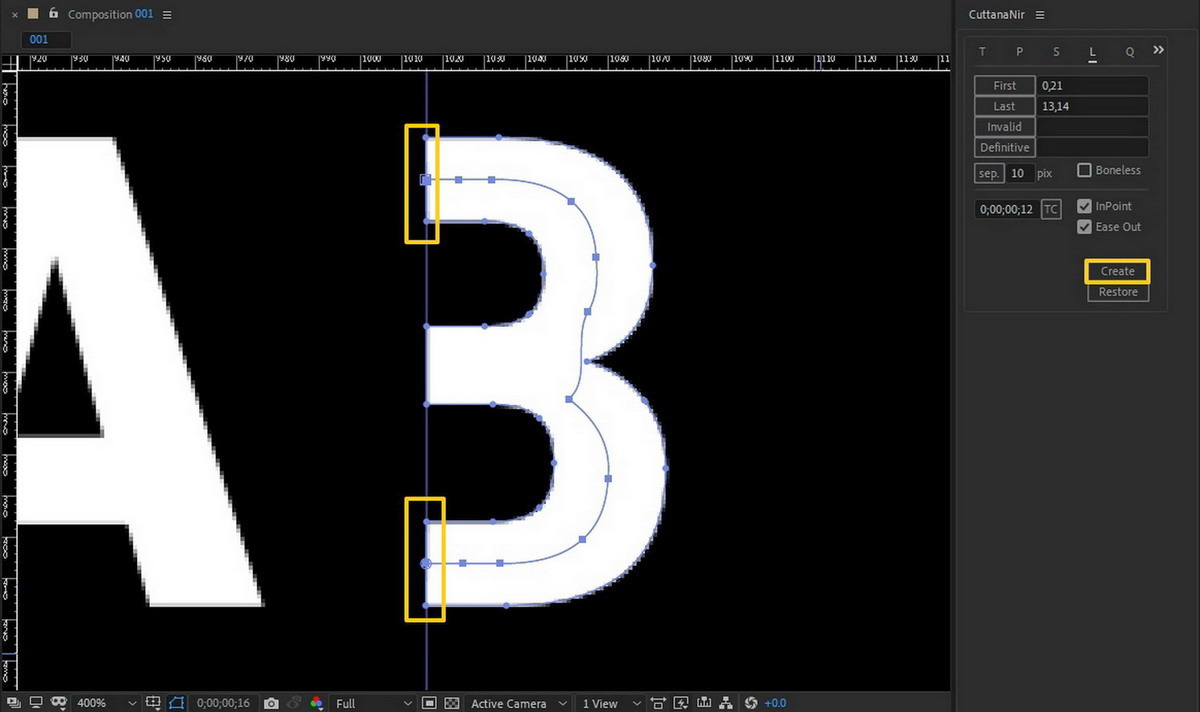Enable the Boneless checkbox
The height and width of the screenshot is (712, 1200).
pos(1084,170)
